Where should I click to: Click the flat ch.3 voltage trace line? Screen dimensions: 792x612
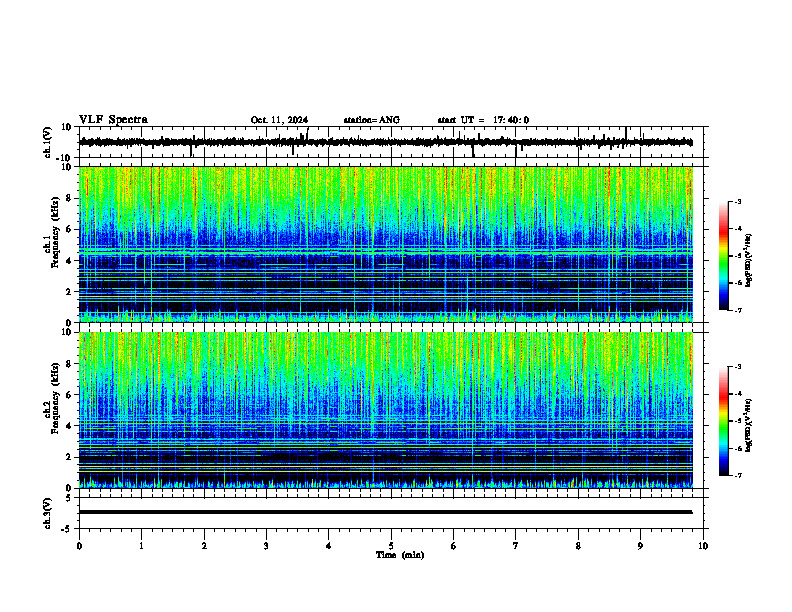[386, 512]
